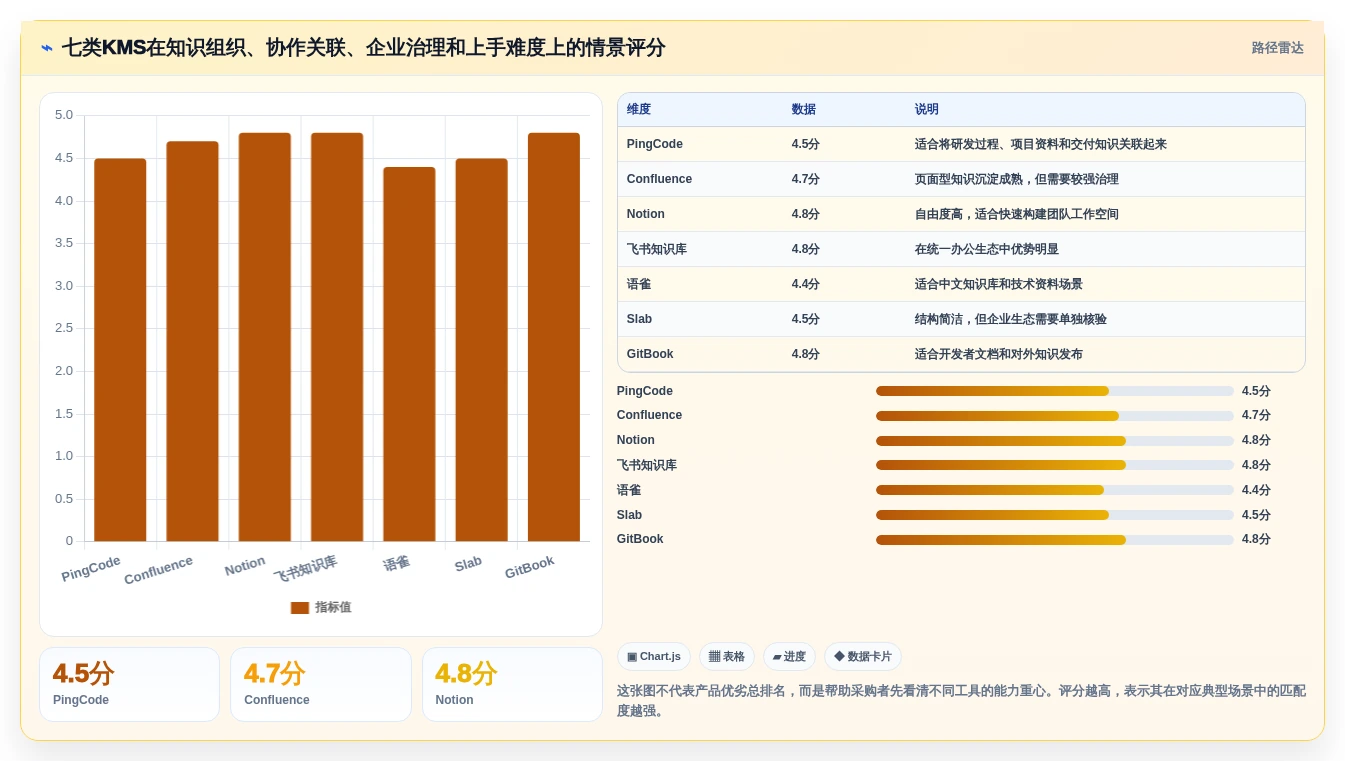Viewport: 1345px width, 761px height.
Task: Select the Confluence table row name cell
Action: (659, 179)
